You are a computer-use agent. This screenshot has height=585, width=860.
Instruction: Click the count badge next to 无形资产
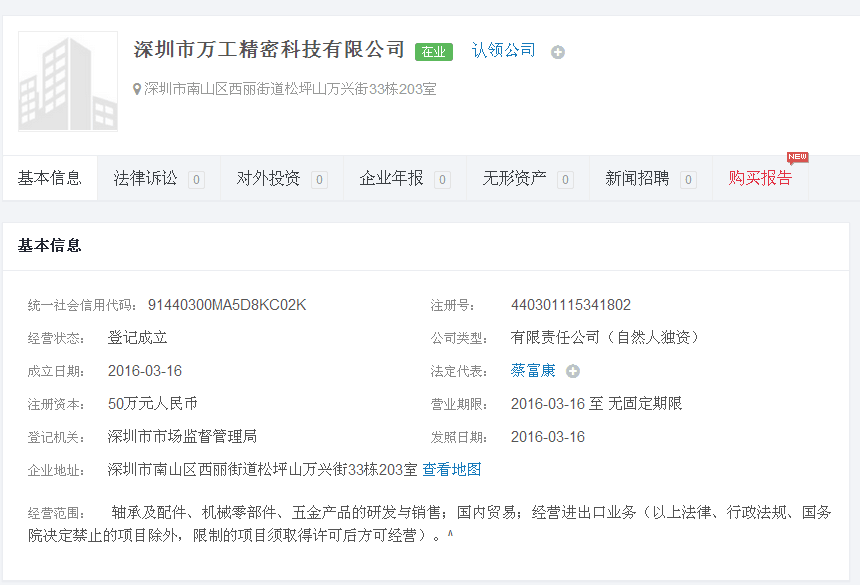click(x=565, y=180)
